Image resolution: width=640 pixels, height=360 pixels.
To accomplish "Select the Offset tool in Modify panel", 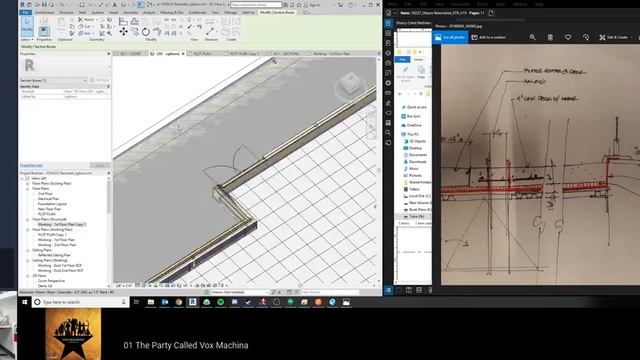I will click(x=135, y=21).
